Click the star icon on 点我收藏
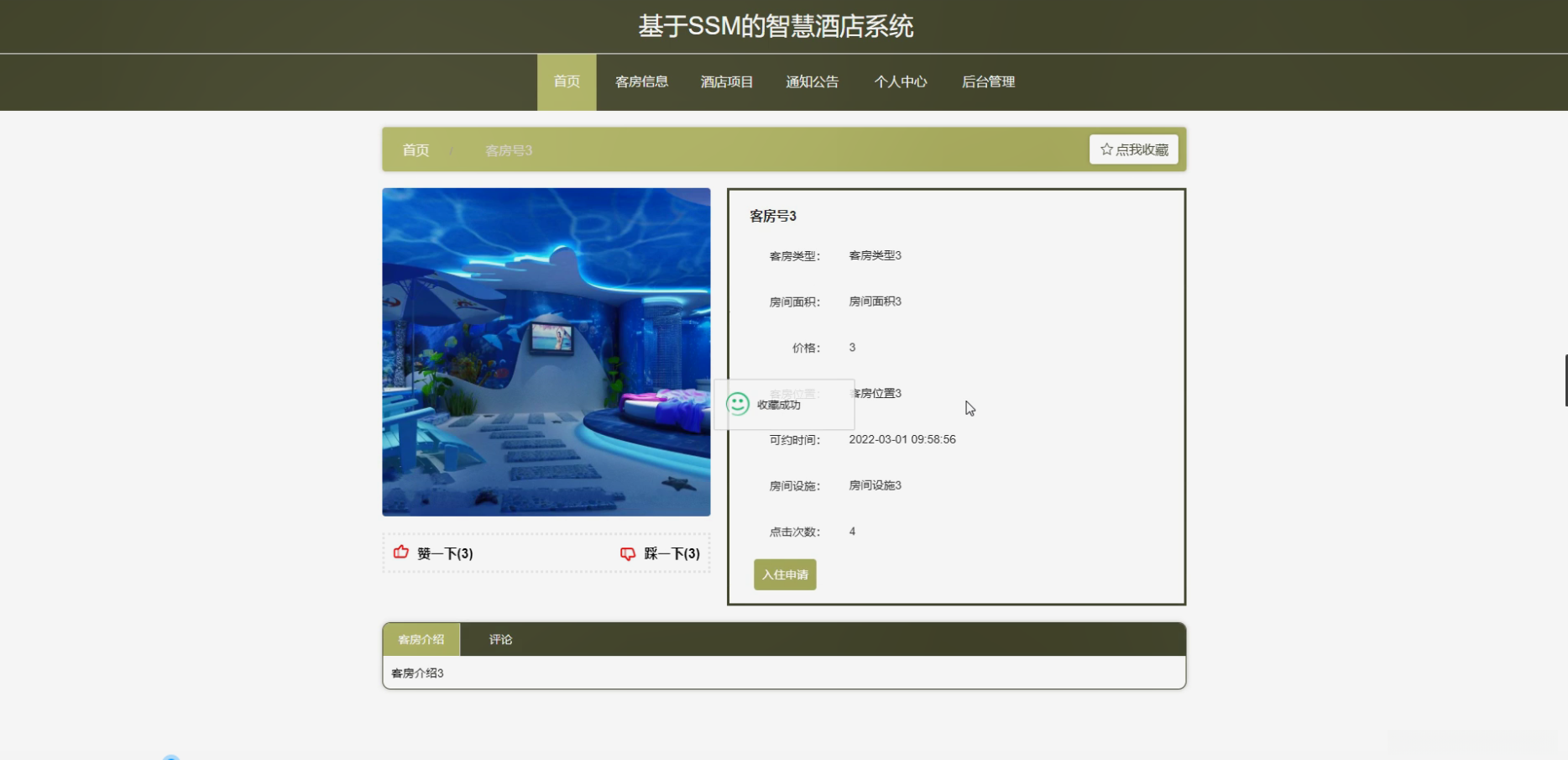Image resolution: width=1568 pixels, height=760 pixels. pos(1106,149)
